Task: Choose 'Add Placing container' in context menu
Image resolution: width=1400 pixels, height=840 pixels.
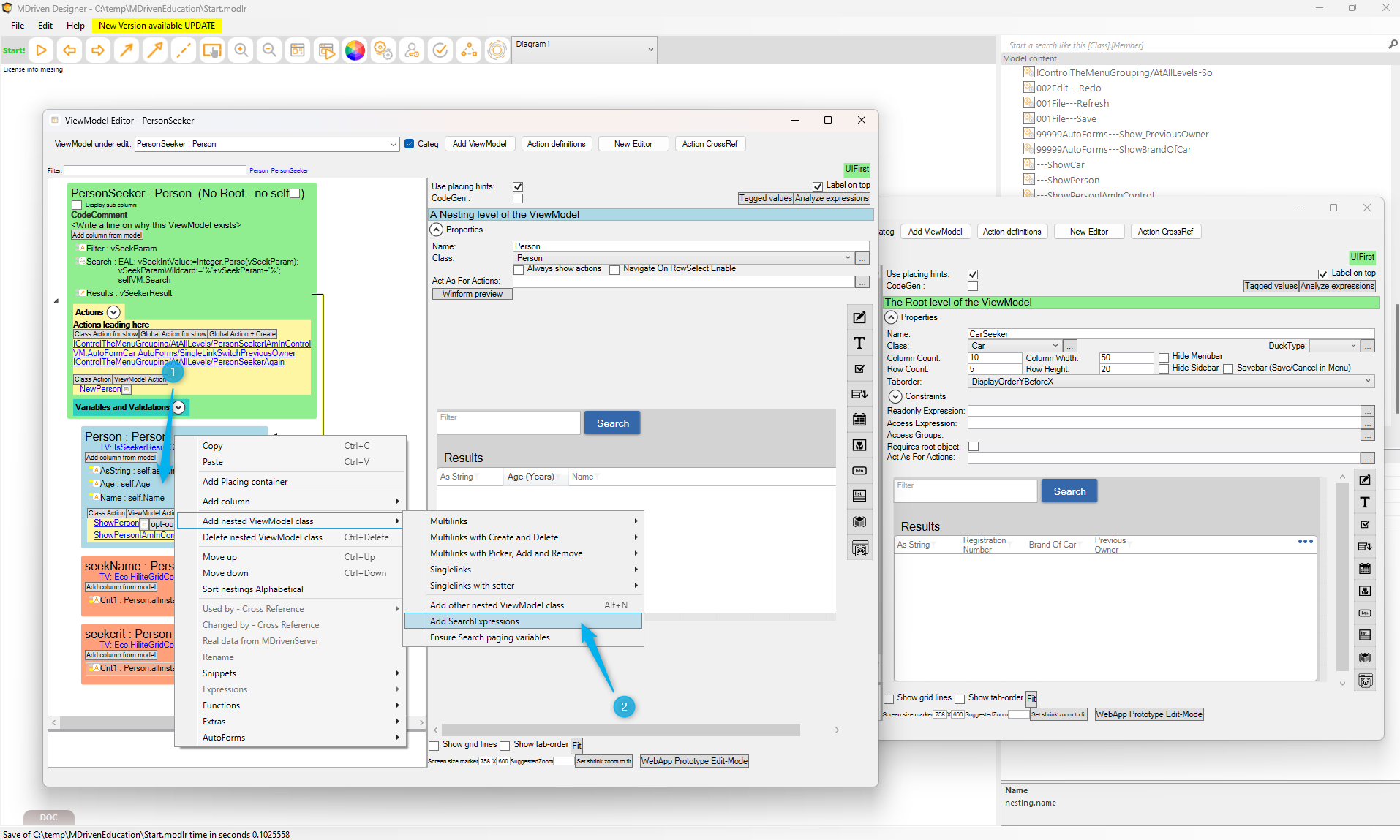Action: (245, 482)
